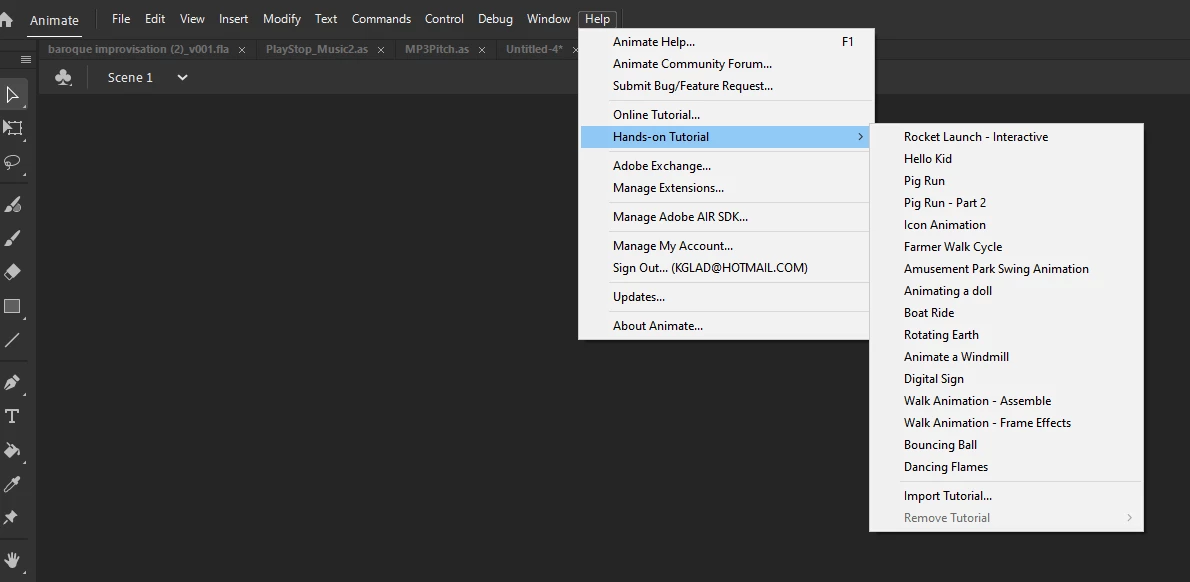The width and height of the screenshot is (1190, 582).
Task: Open the File menu
Action: tap(121, 19)
